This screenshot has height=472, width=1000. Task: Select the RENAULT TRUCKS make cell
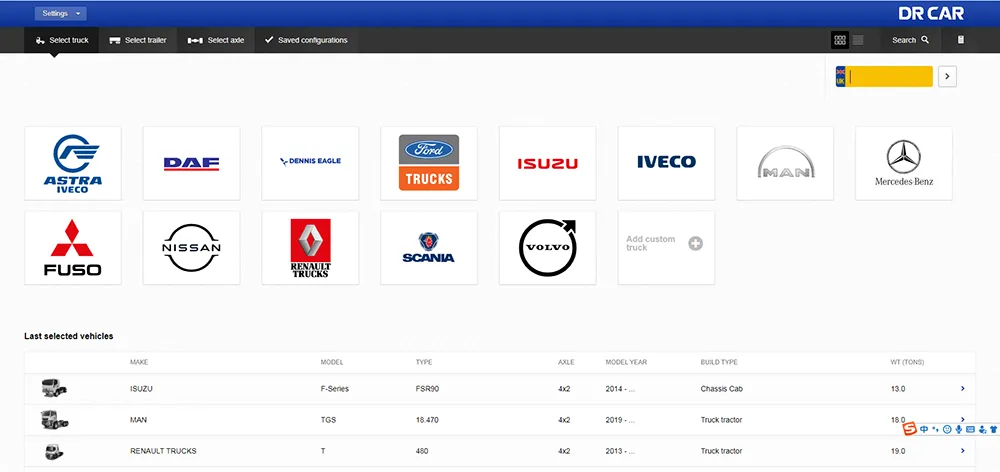pos(163,451)
